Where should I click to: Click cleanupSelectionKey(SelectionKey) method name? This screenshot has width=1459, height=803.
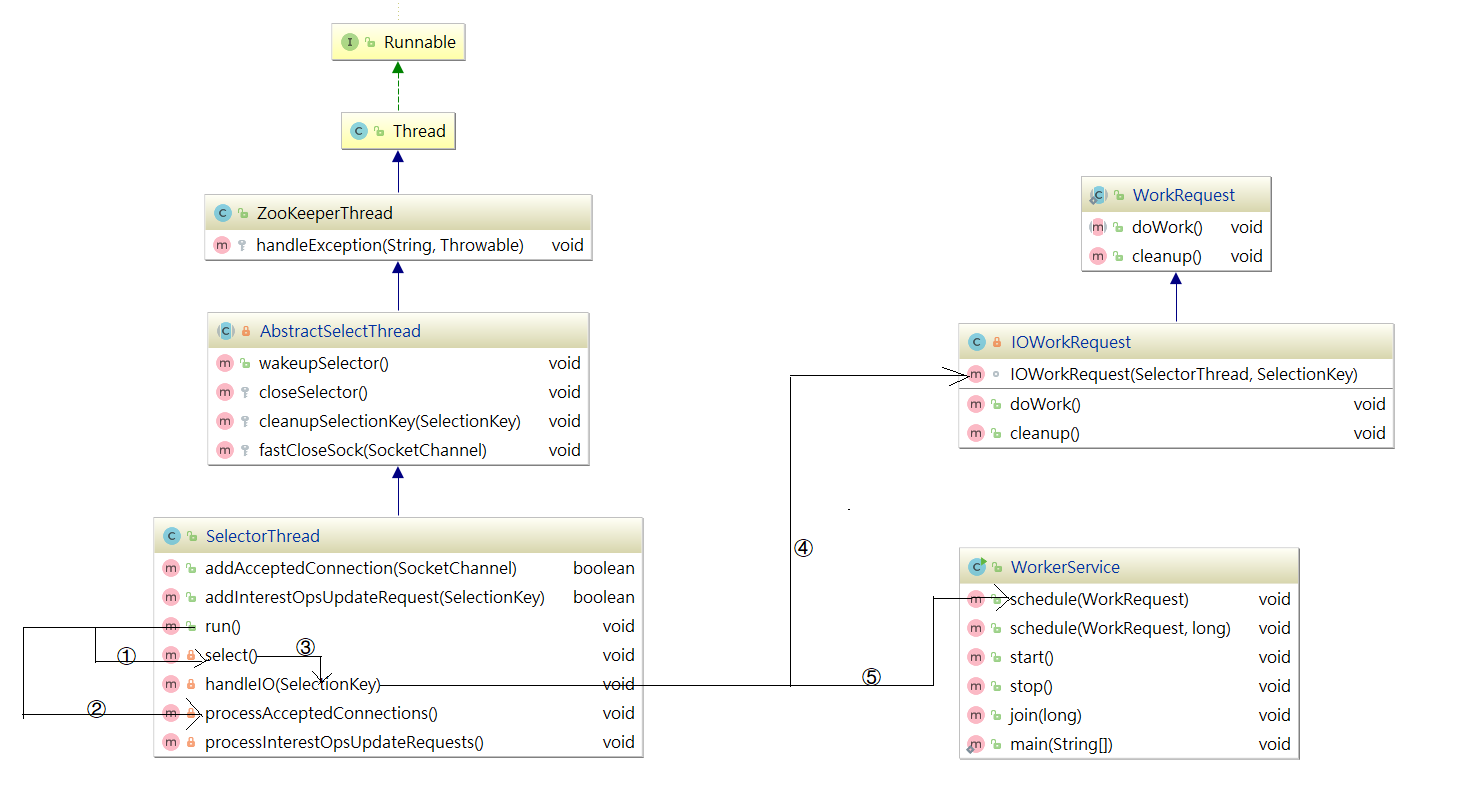coord(390,421)
